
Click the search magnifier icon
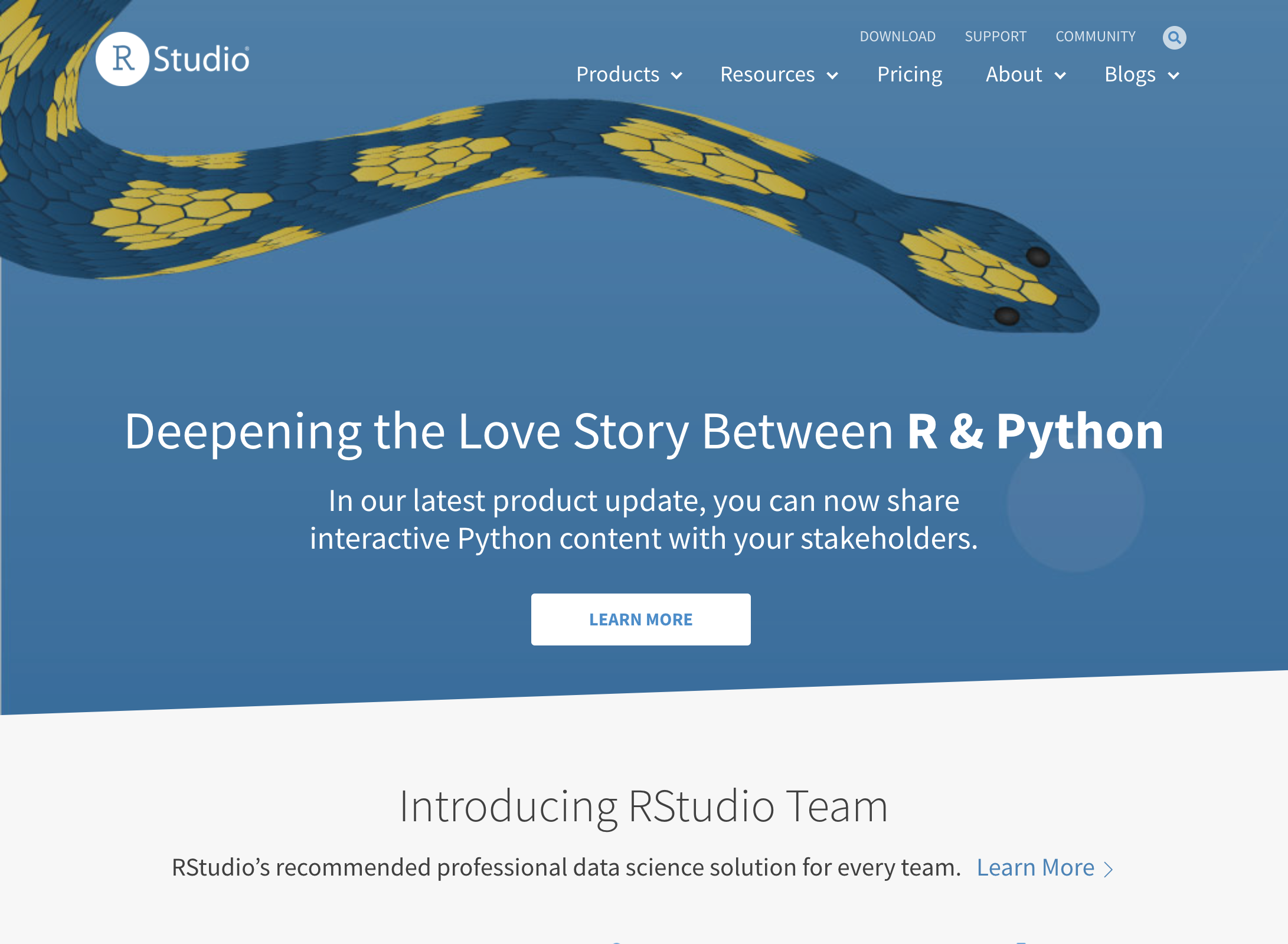click(1175, 37)
